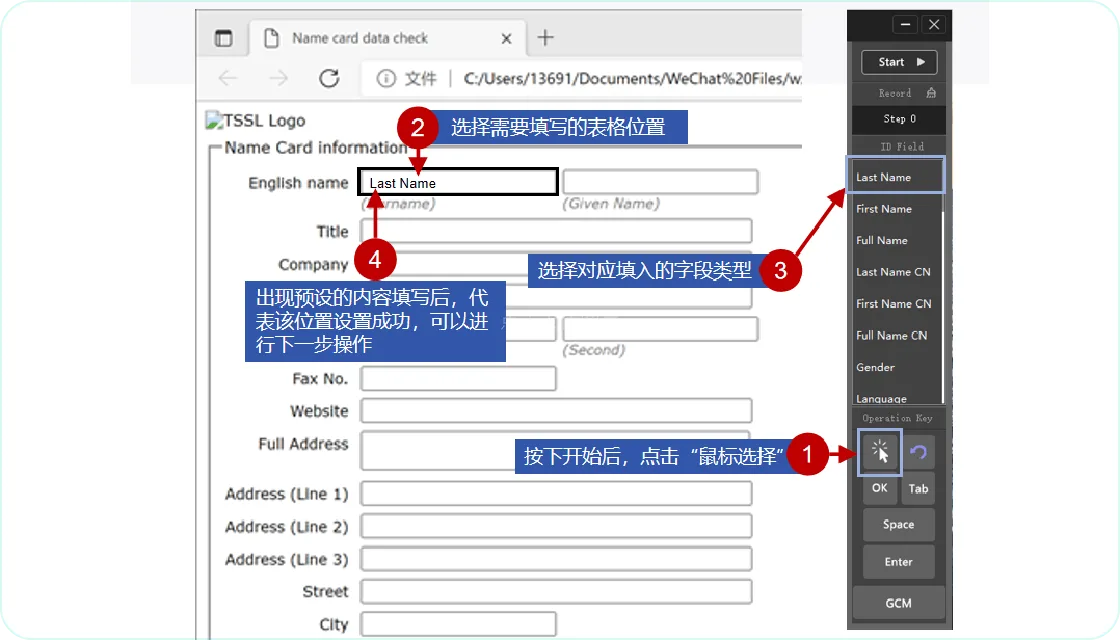Click the Space operation key
This screenshot has height=640, width=1120.
pos(898,524)
